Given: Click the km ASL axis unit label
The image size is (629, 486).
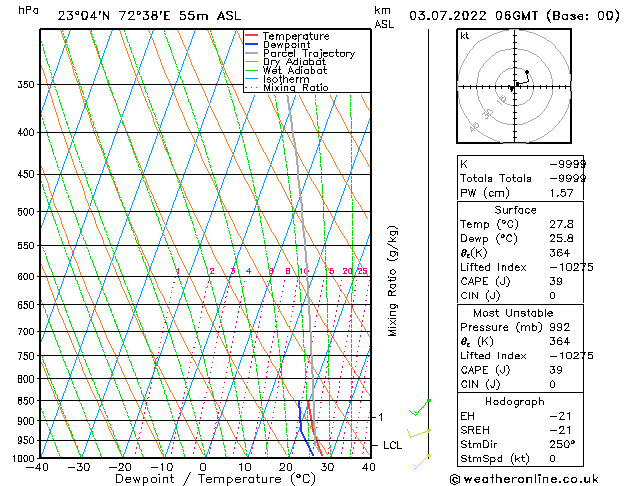Looking at the screenshot, I should 384,17.
